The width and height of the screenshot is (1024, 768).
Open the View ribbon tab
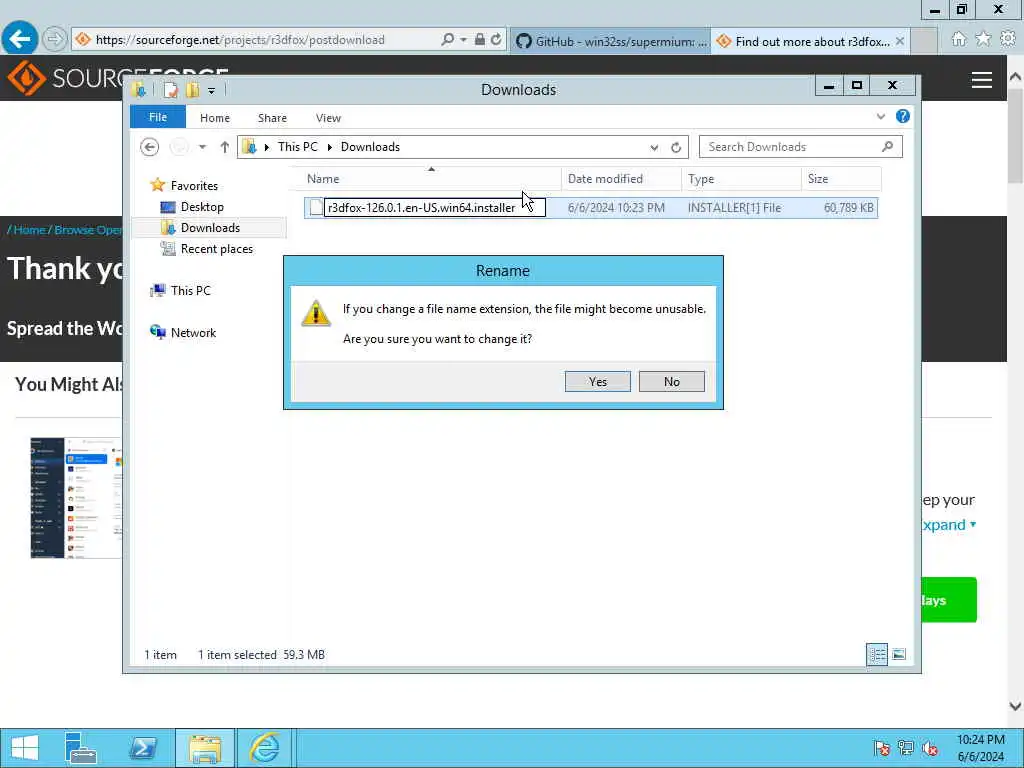[x=328, y=118]
